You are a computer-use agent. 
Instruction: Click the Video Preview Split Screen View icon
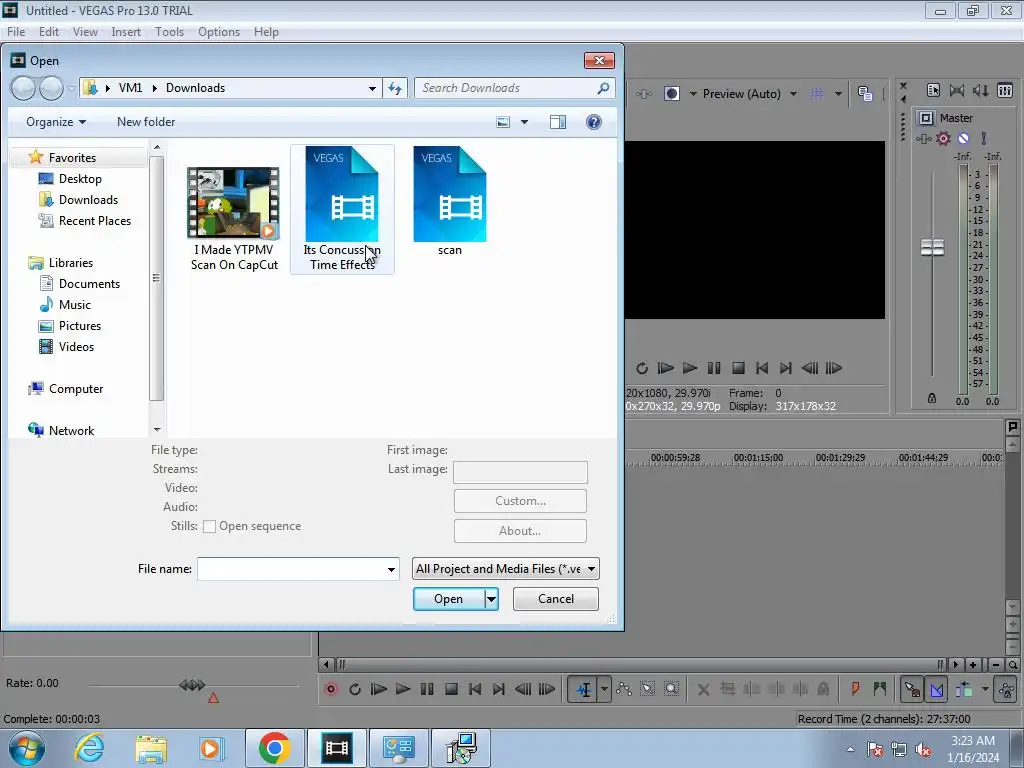[x=671, y=93]
